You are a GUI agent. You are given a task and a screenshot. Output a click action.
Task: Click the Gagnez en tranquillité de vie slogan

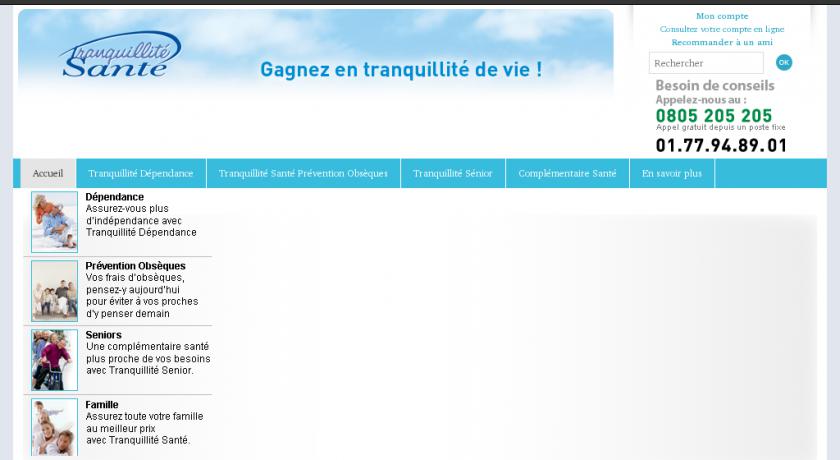401,70
